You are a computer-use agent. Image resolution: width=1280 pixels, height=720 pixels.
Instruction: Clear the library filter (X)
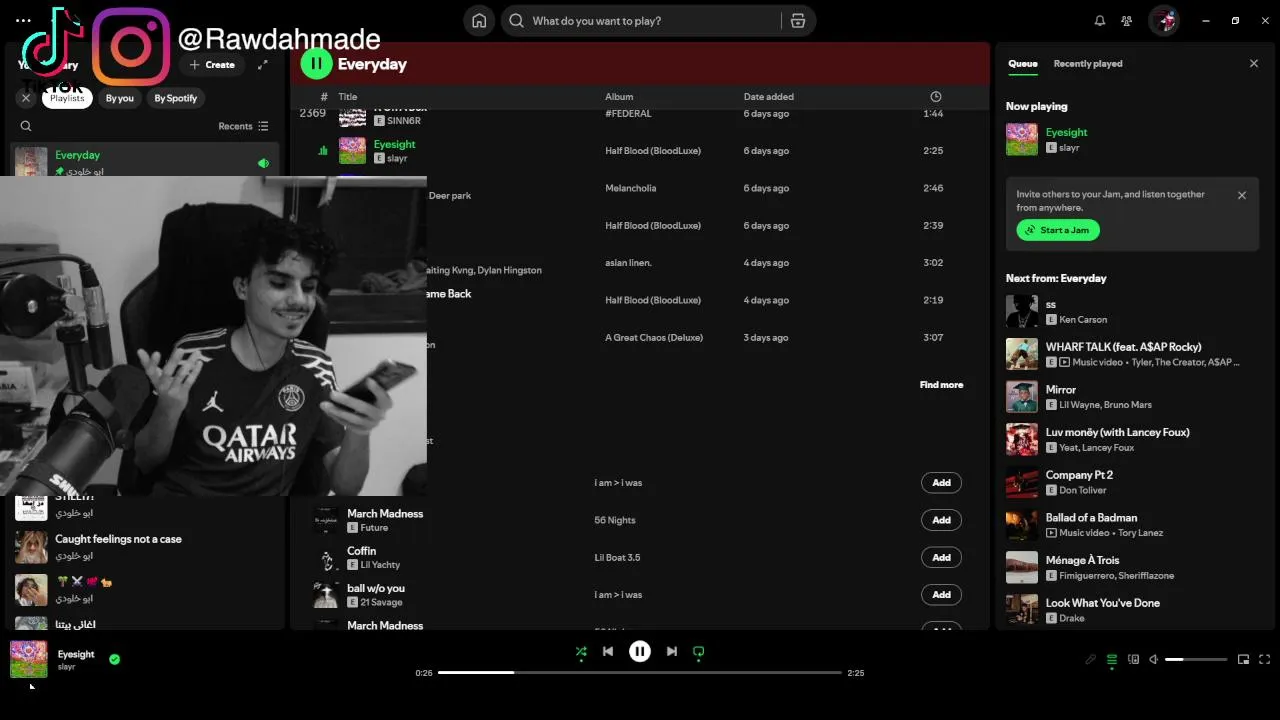(x=26, y=98)
